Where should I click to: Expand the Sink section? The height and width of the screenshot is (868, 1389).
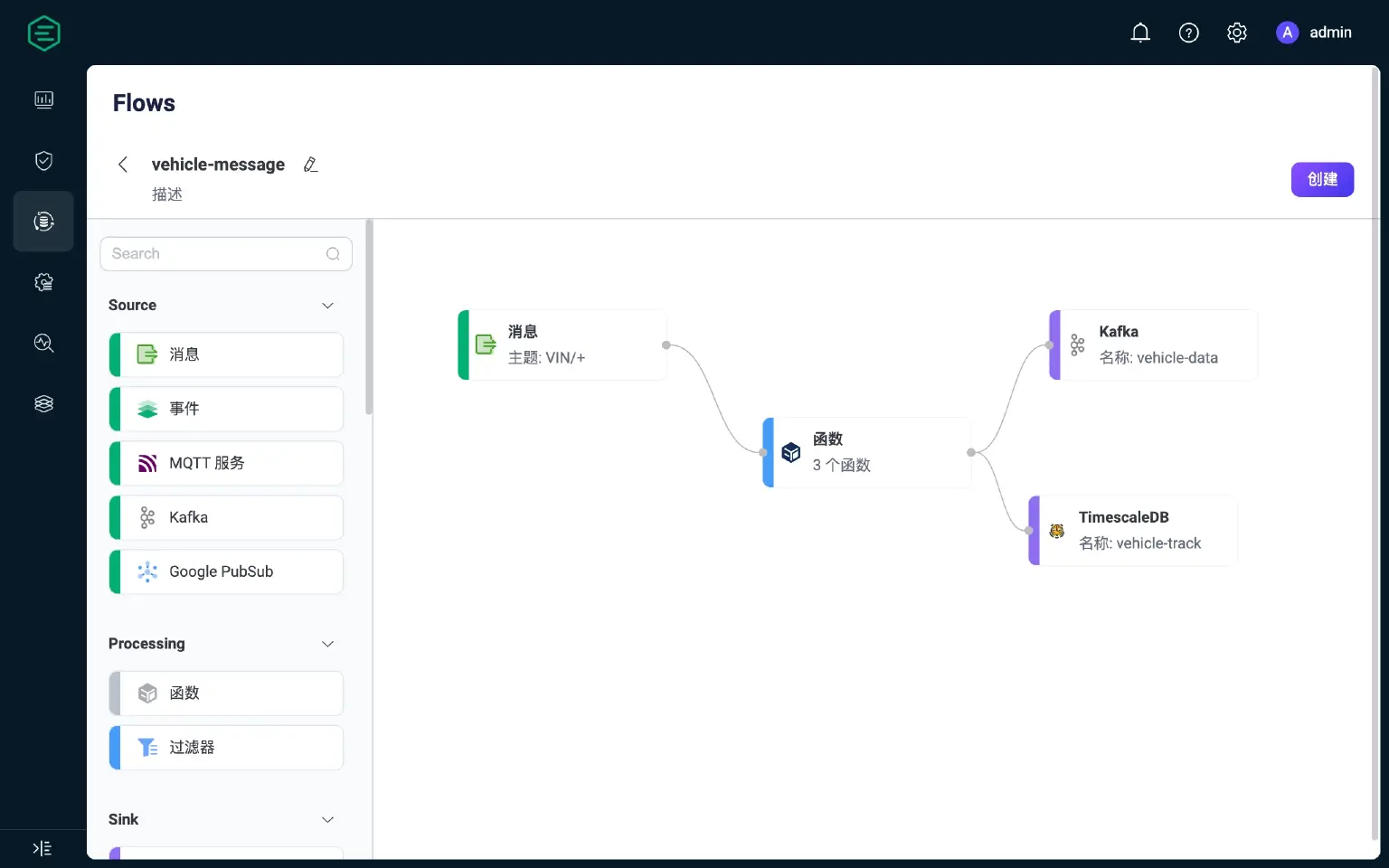coord(327,819)
